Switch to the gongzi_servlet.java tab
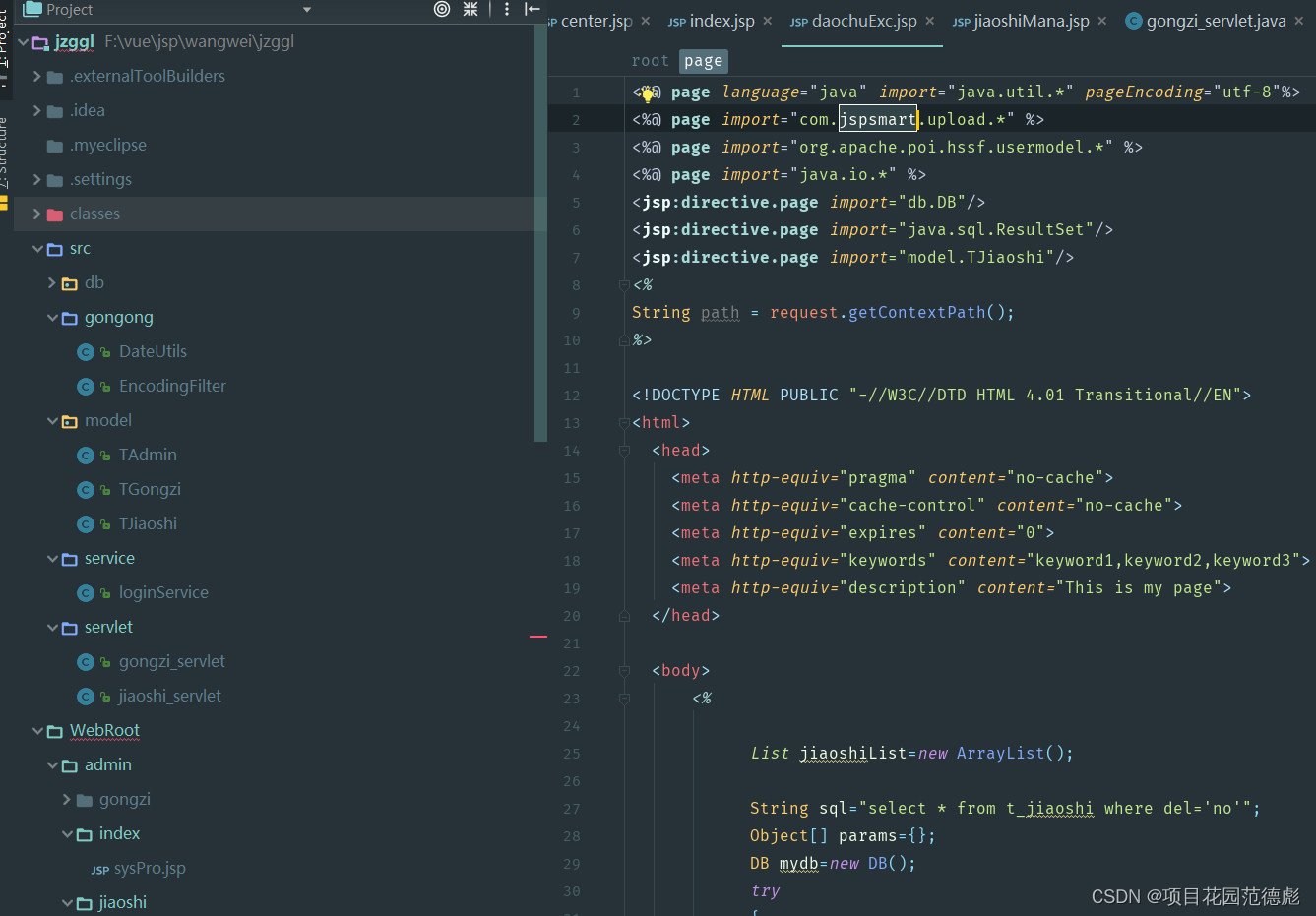This screenshot has width=1316, height=916. pyautogui.click(x=1206, y=21)
